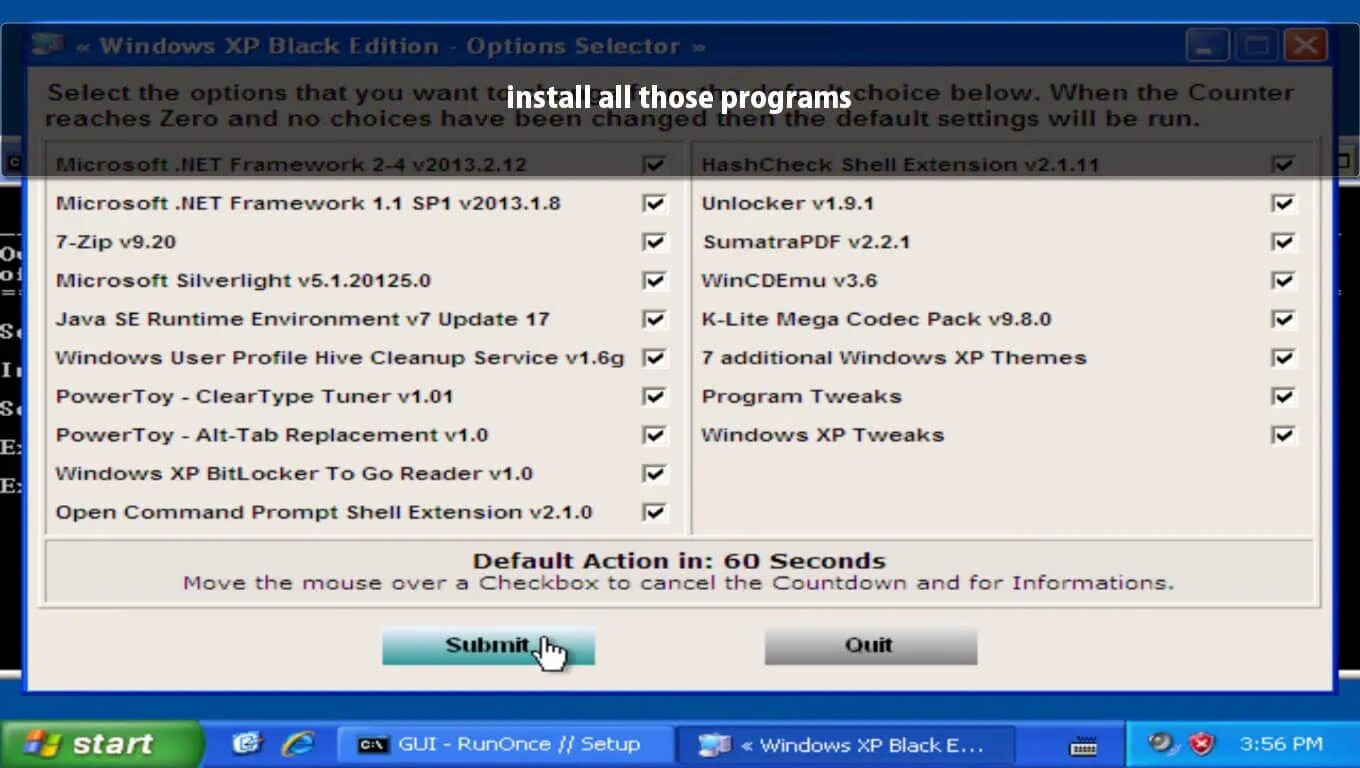Open Outlook Express from the quick launch bar

(x=248, y=743)
